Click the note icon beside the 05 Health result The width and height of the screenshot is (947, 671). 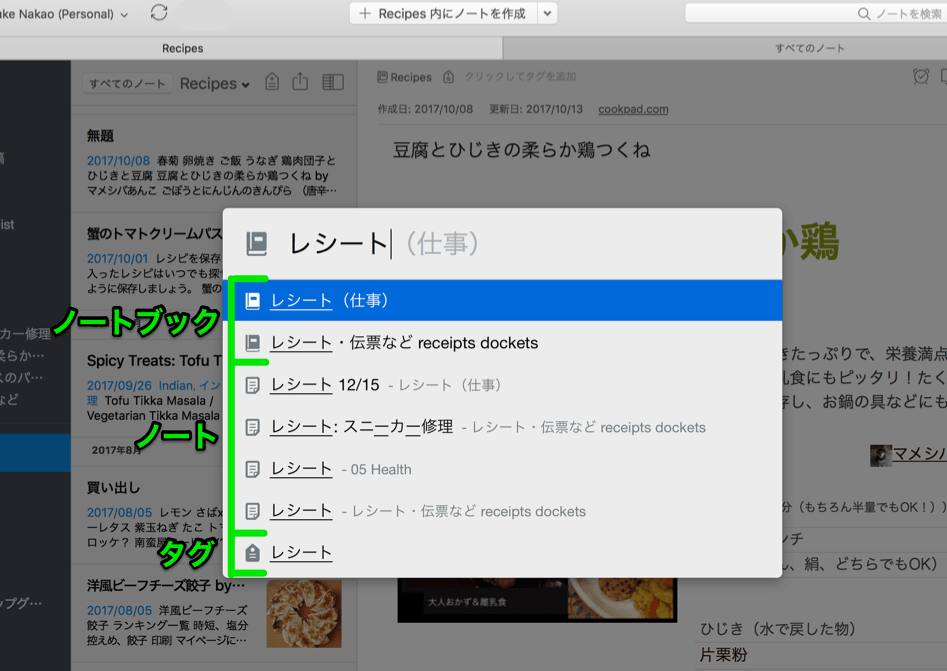(x=252, y=469)
